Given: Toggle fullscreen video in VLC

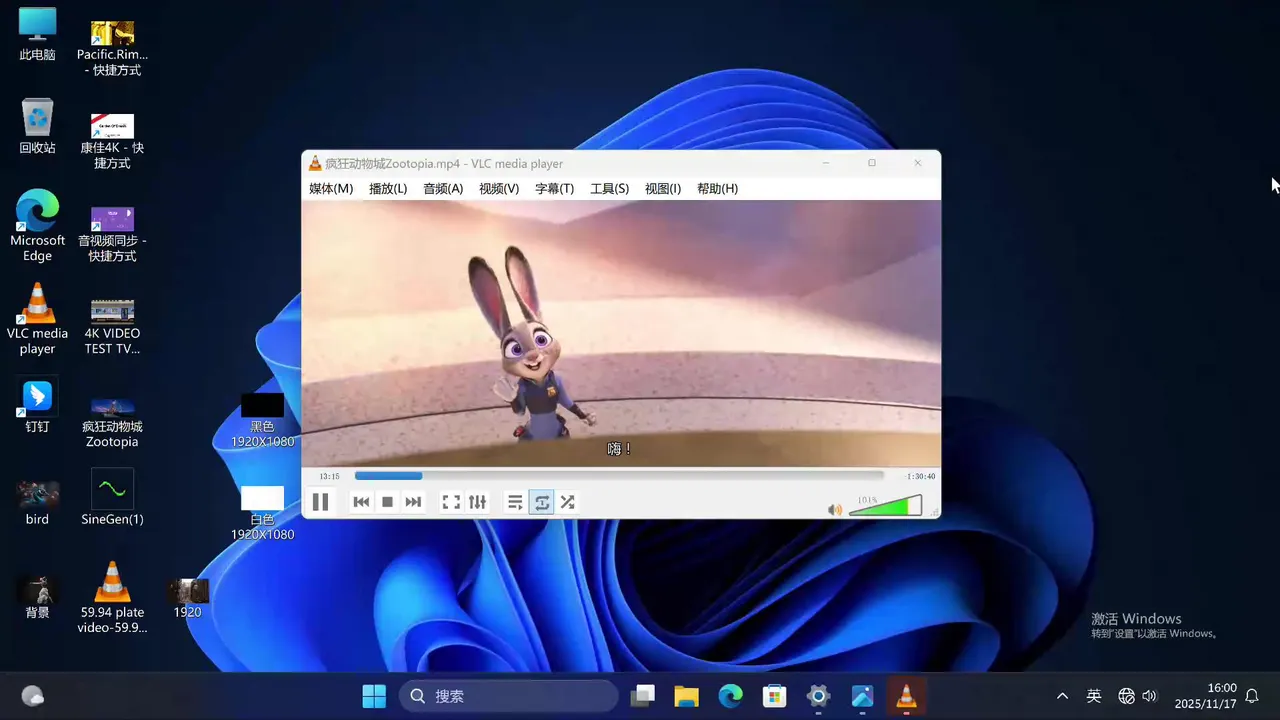Looking at the screenshot, I should (x=451, y=502).
